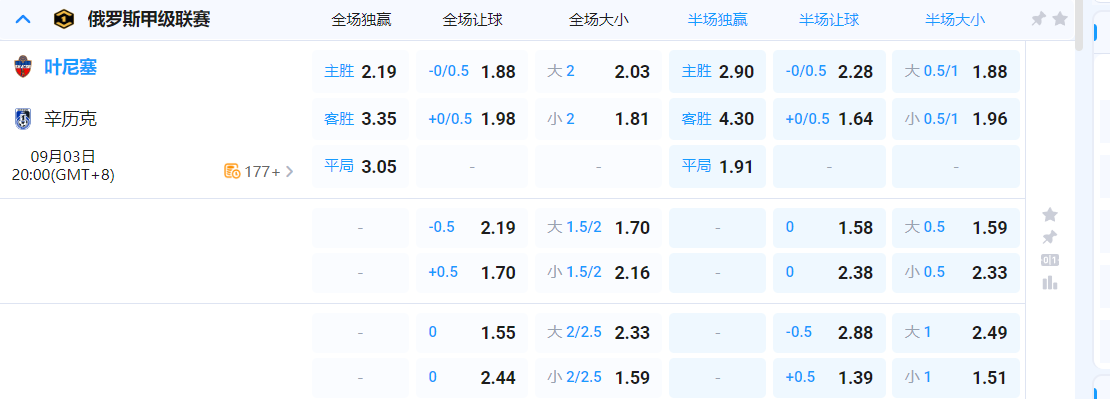1110x399 pixels.
Task: Click the 俄罗斯甲级联赛 league badge icon
Action: [64, 19]
